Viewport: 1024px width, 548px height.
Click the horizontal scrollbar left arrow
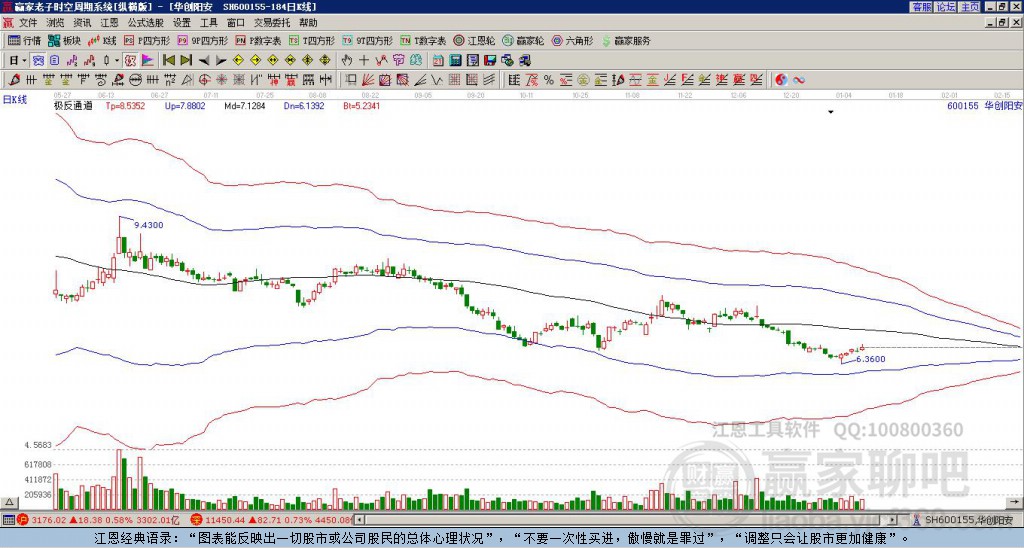[359, 520]
